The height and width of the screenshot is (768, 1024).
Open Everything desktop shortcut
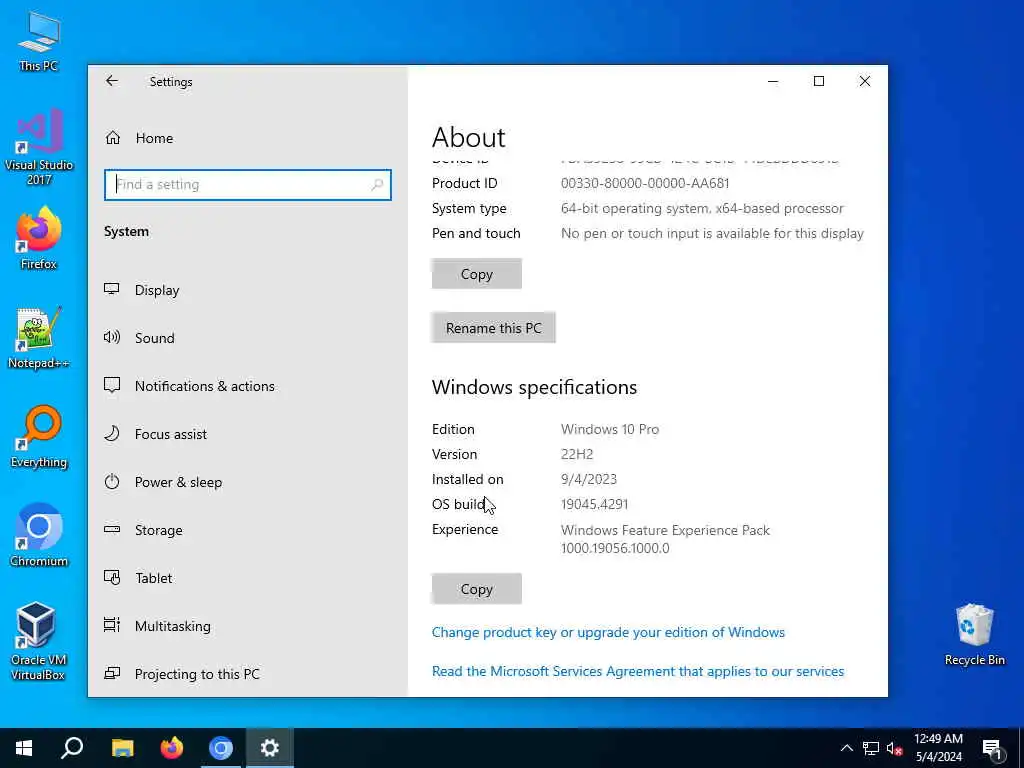point(39,436)
